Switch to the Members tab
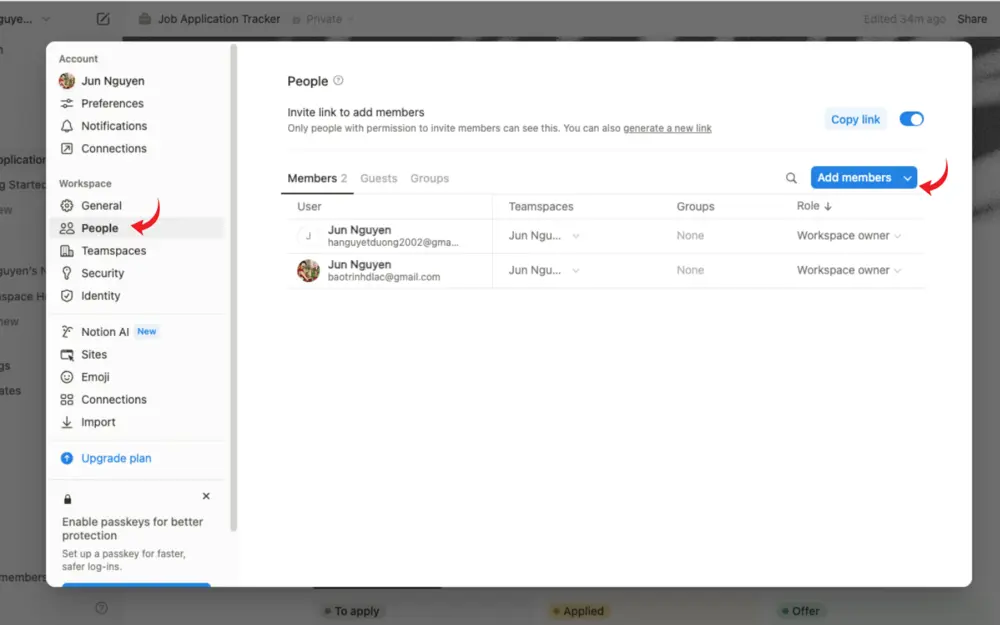Screen dimensions: 1000x625 (x=317, y=179)
